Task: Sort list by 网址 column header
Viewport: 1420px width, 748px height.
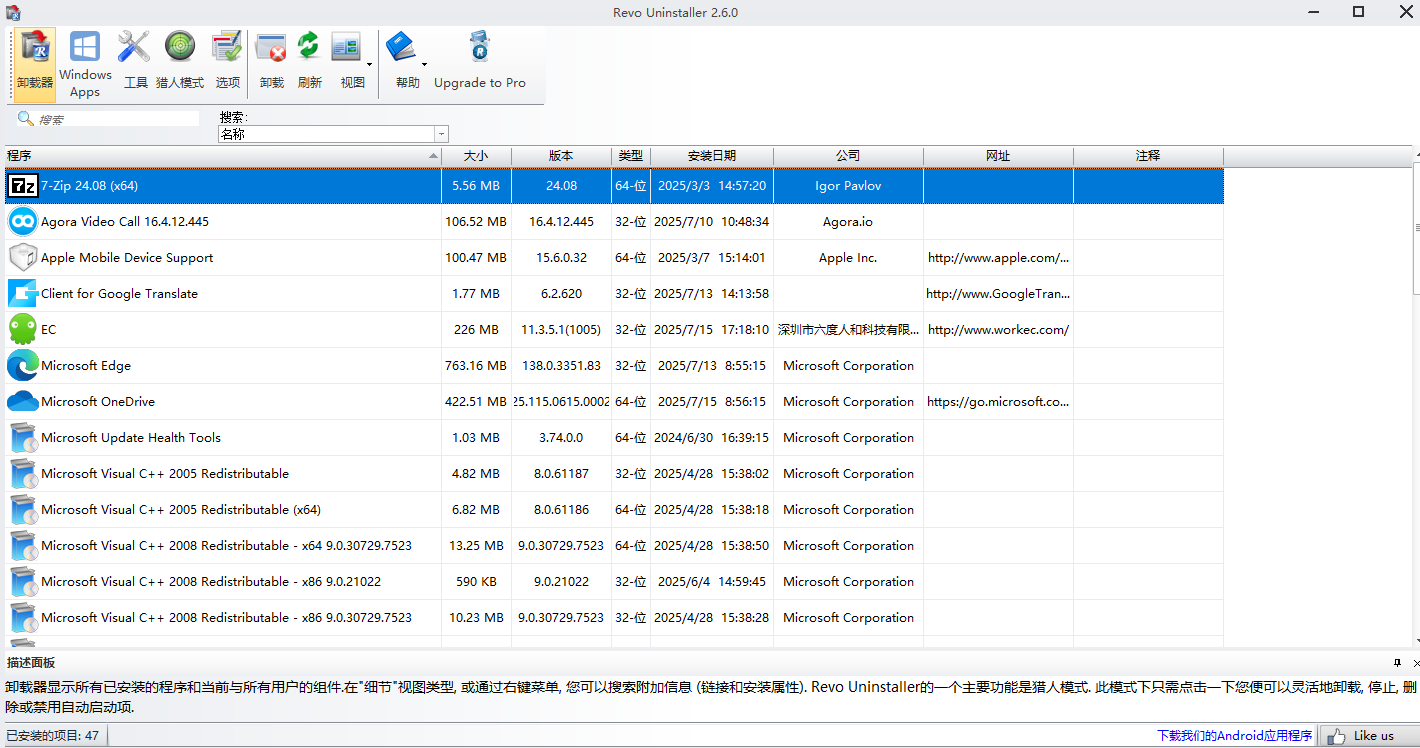Action: click(998, 156)
